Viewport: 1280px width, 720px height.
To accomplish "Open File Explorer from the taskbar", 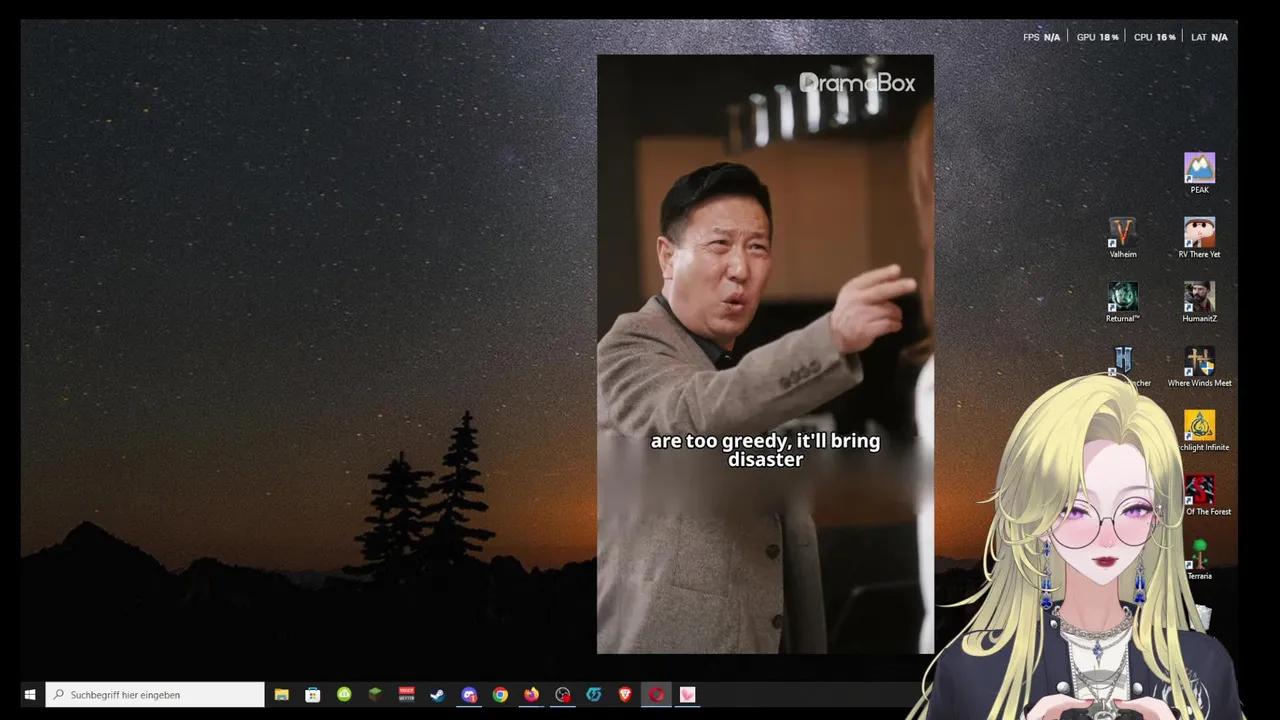I will (x=282, y=695).
